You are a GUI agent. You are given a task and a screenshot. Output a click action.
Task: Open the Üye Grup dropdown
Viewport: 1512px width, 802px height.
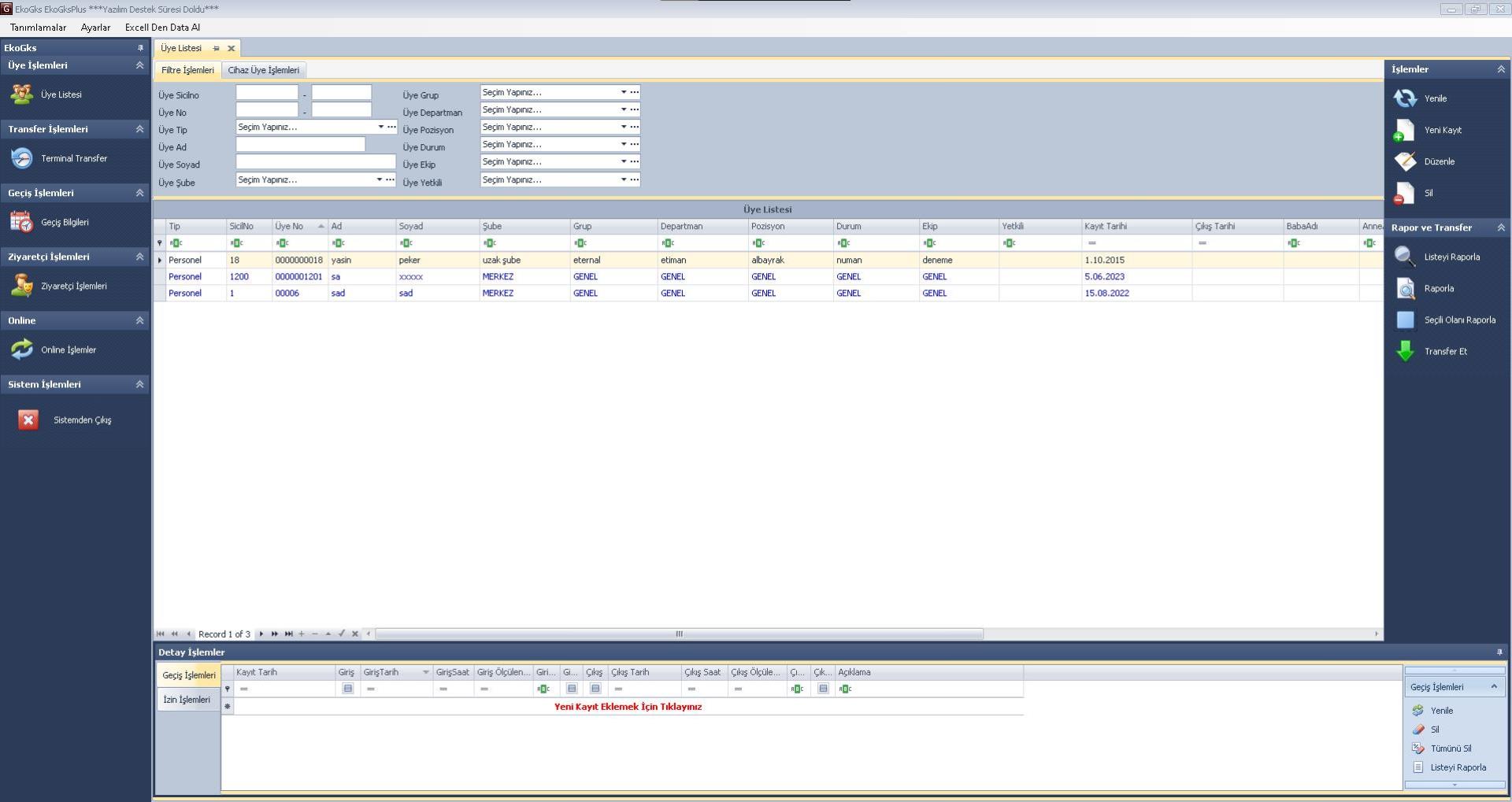coord(623,92)
